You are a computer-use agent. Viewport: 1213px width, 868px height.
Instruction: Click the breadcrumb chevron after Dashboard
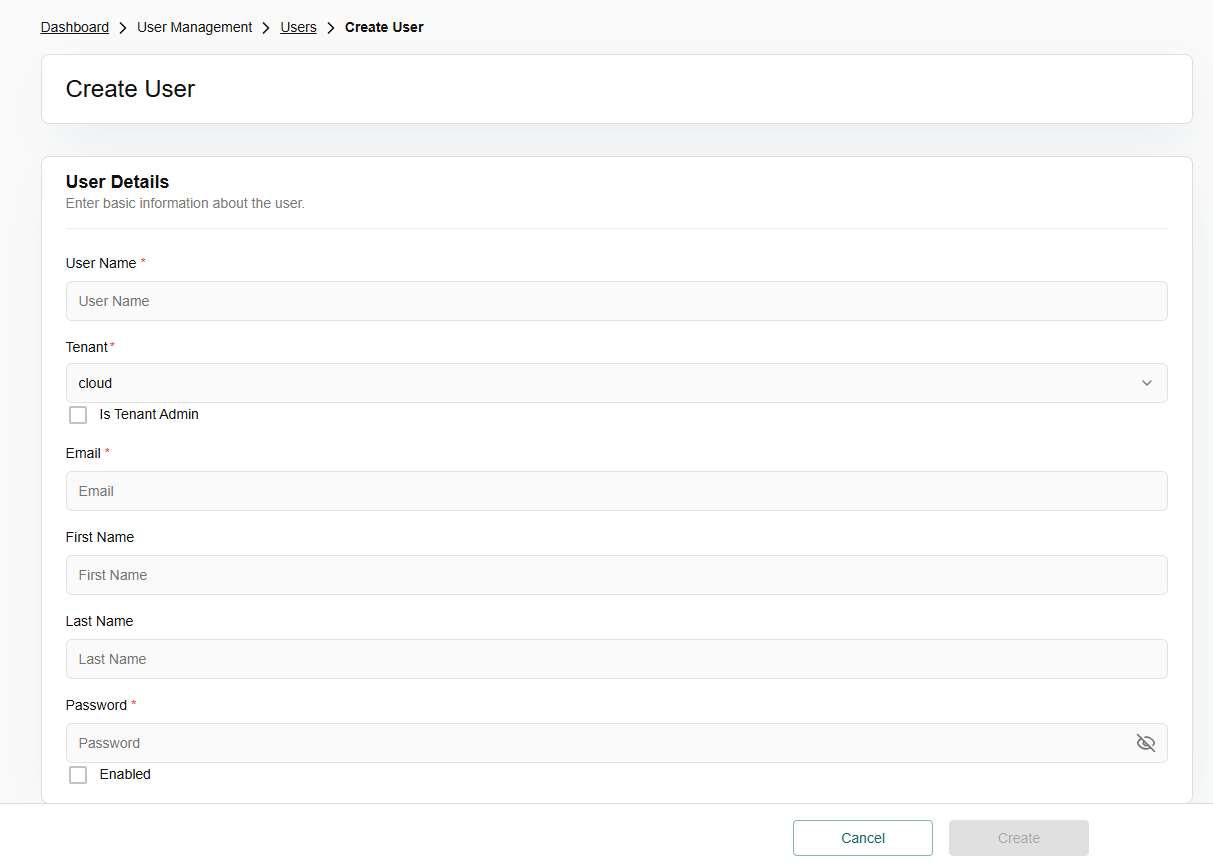click(123, 28)
